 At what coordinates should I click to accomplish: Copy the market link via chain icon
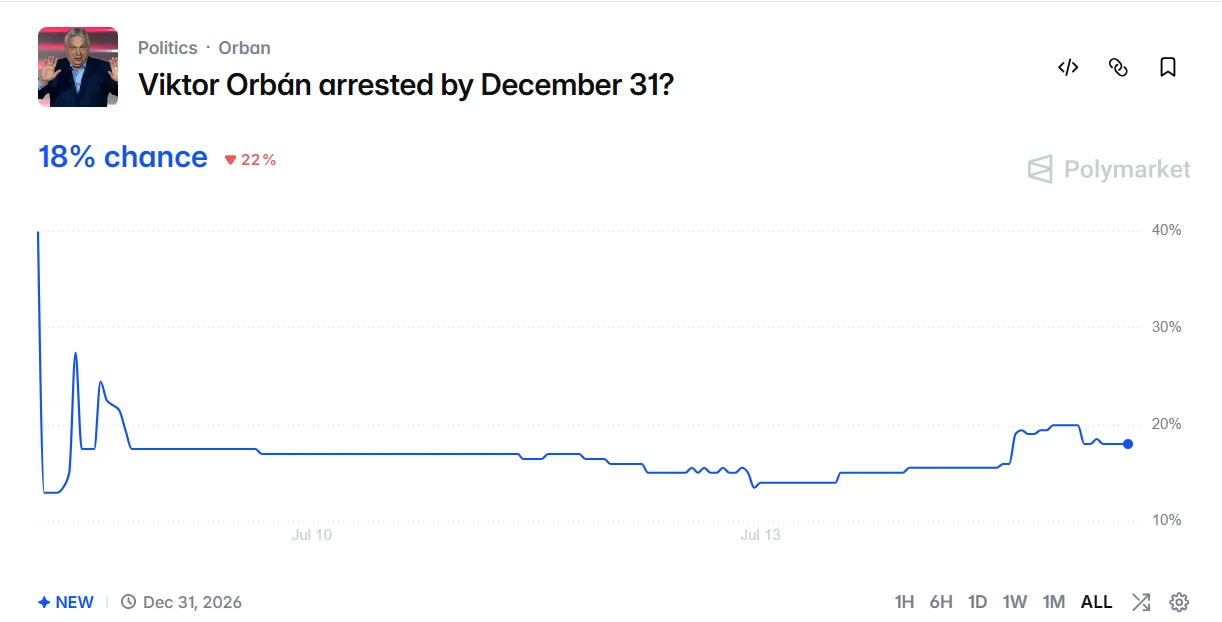click(1118, 67)
